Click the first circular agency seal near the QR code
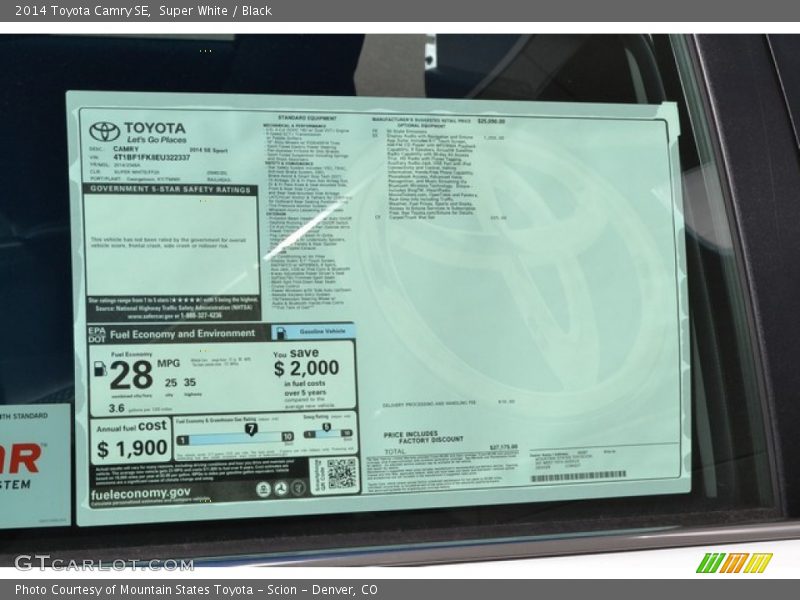Image resolution: width=800 pixels, height=600 pixels. pyautogui.click(x=263, y=489)
